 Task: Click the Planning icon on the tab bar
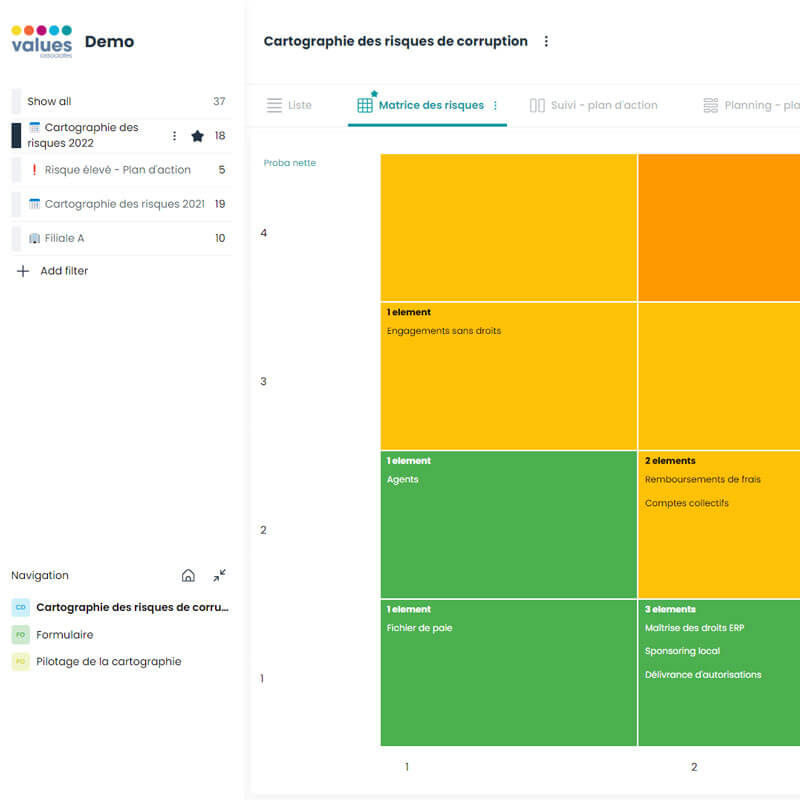pos(710,104)
